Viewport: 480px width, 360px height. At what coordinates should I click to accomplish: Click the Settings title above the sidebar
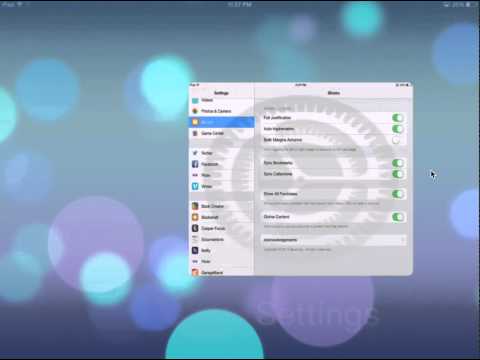click(x=221, y=93)
